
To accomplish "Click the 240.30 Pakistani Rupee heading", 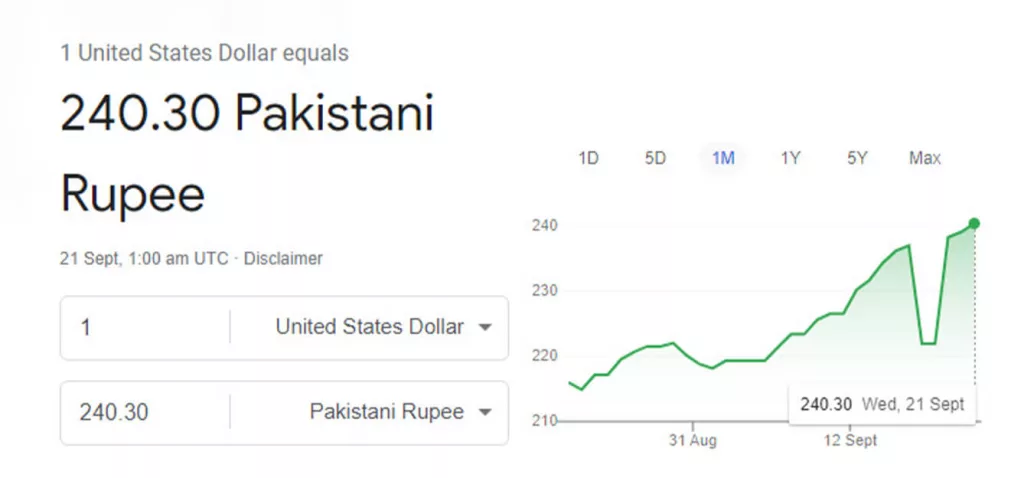I will [247, 154].
